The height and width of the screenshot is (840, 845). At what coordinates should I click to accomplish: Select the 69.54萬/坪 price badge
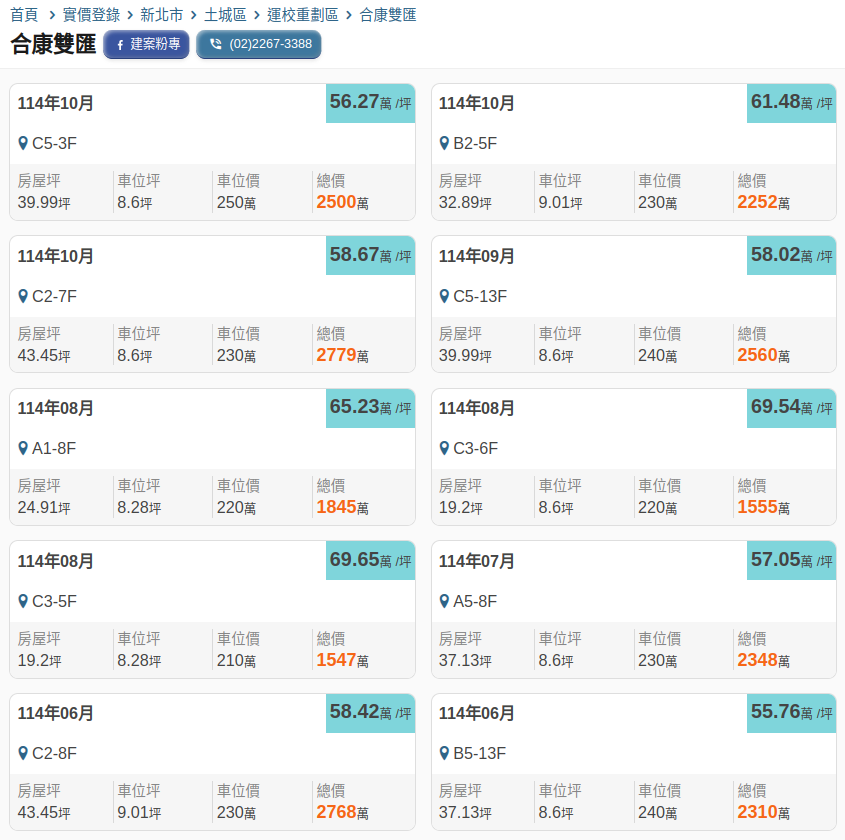[791, 408]
